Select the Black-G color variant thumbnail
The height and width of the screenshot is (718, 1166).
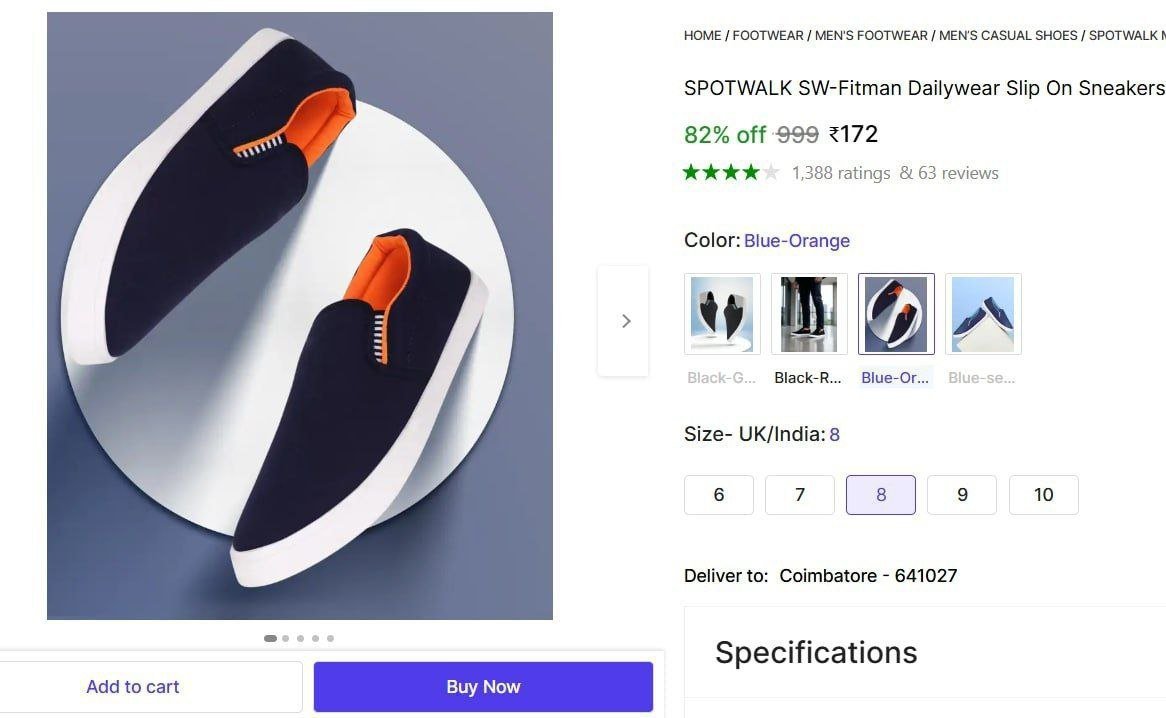point(722,313)
